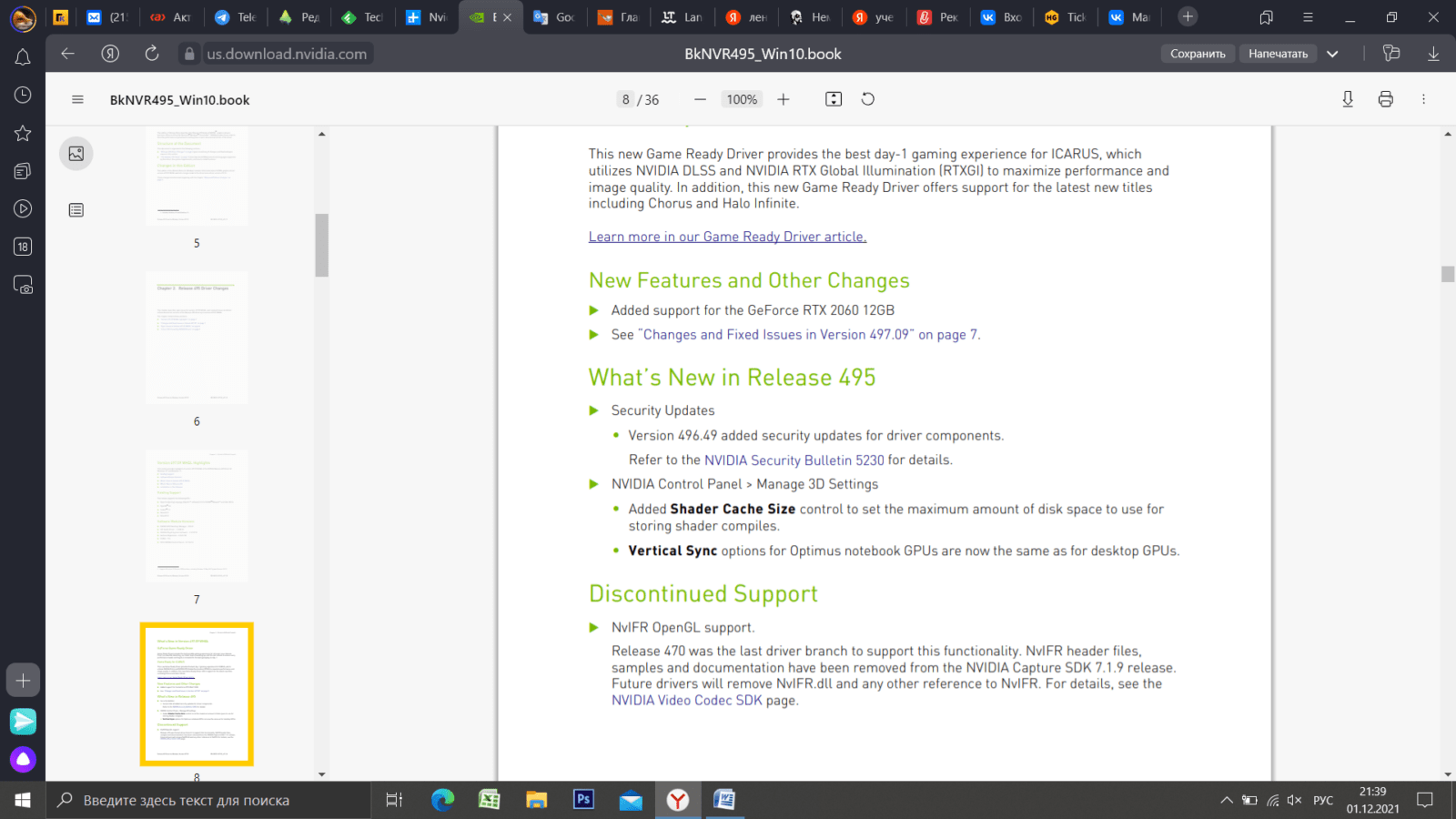Image resolution: width=1456 pixels, height=819 pixels.
Task: Click the document vertical scrollbar handle
Action: point(1448,274)
